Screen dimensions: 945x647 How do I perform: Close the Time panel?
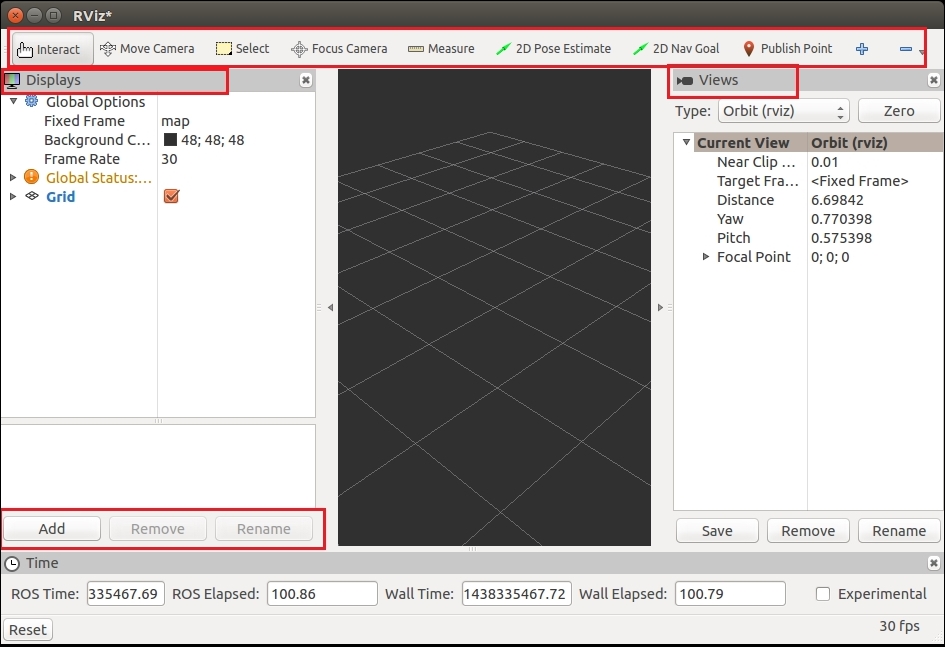(934, 563)
